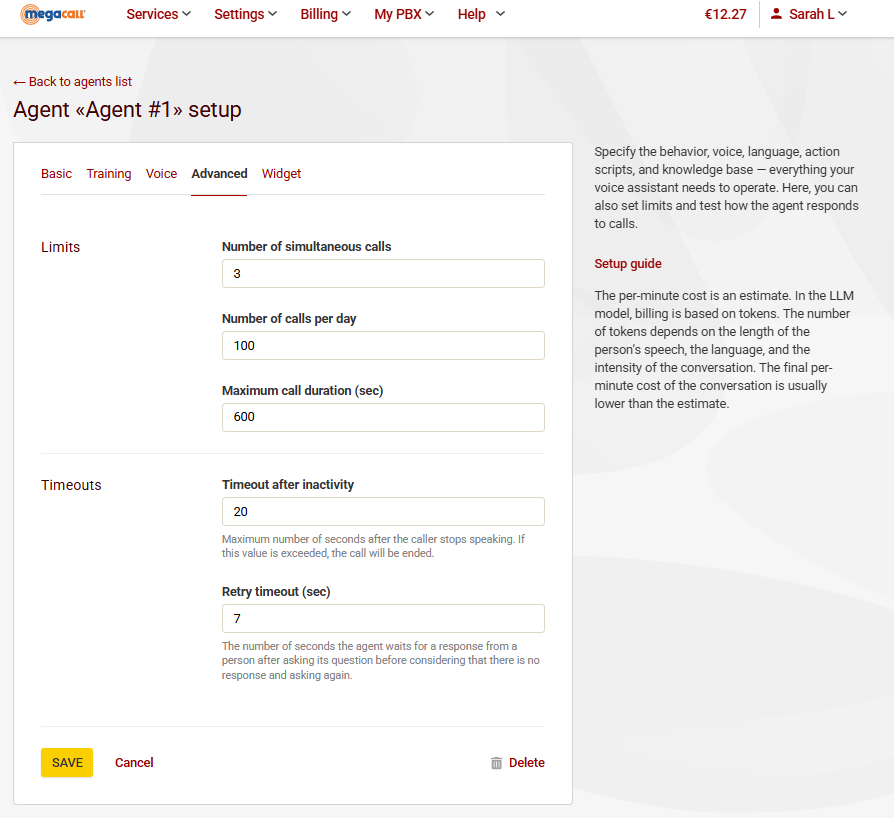The height and width of the screenshot is (818, 894).
Task: Select the Voice tab
Action: click(161, 174)
